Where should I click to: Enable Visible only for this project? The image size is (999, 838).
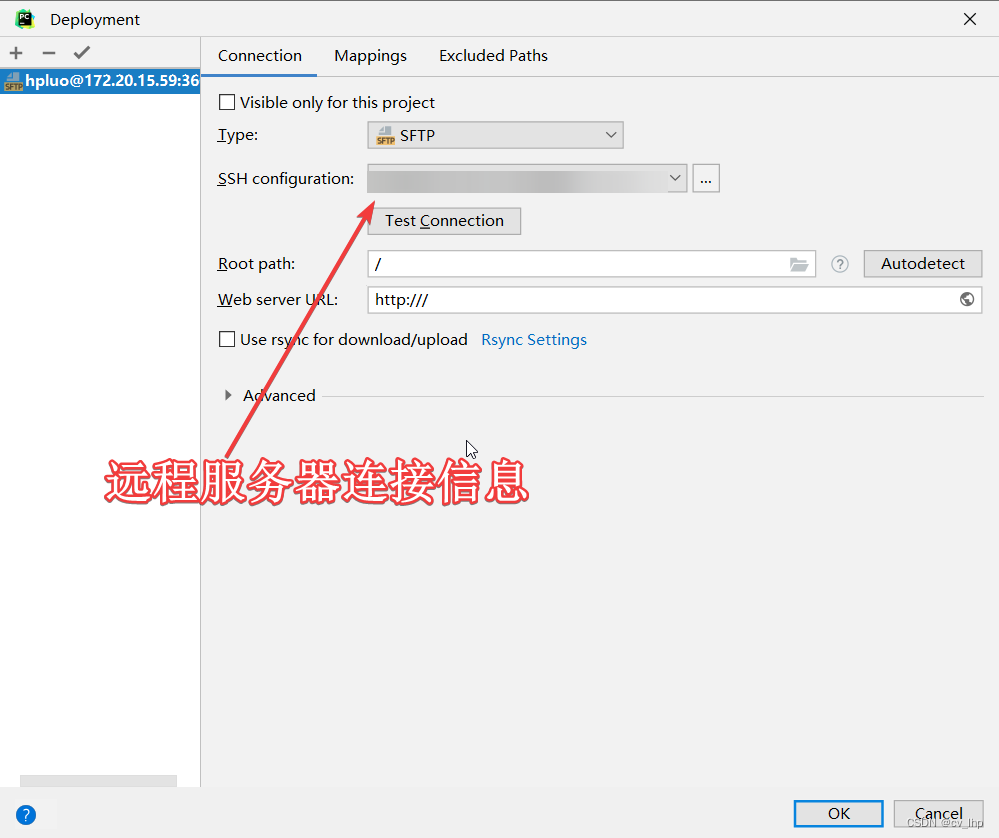click(227, 101)
